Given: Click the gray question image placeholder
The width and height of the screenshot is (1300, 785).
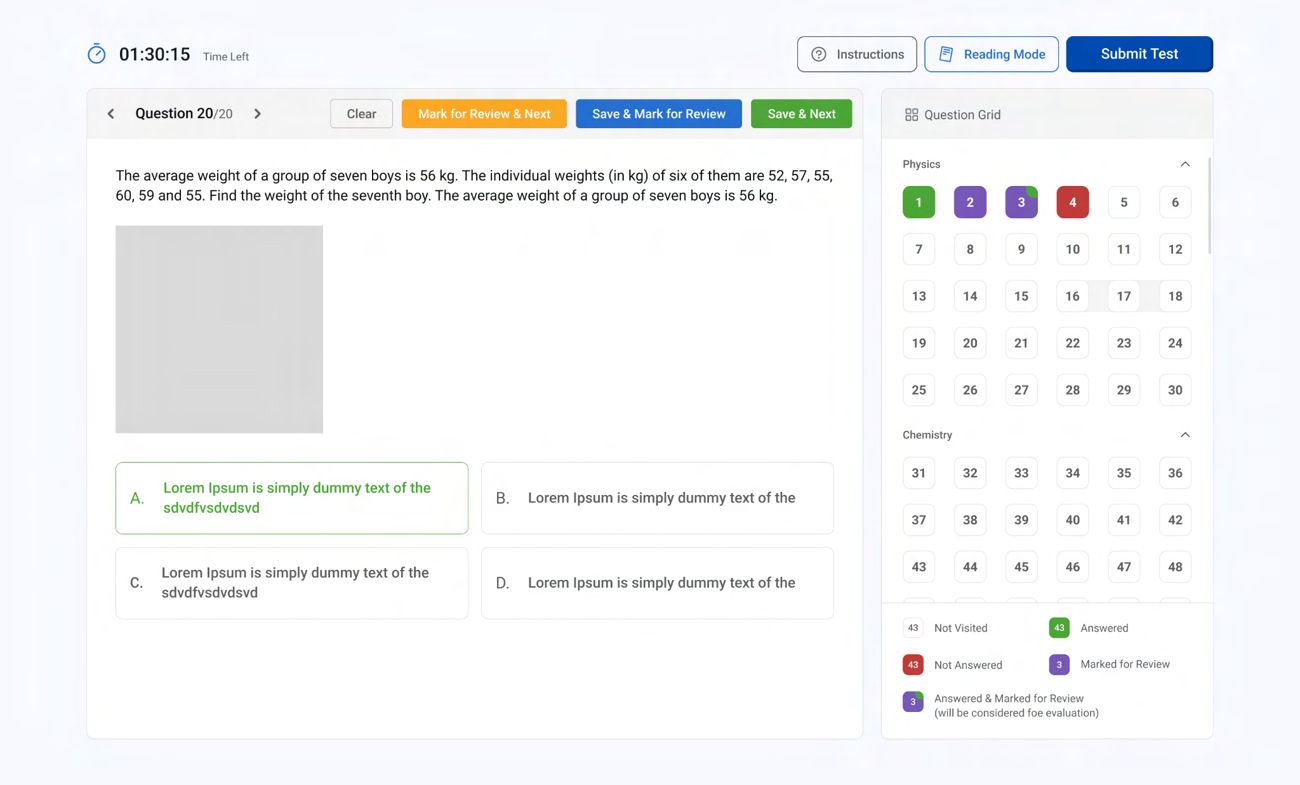Looking at the screenshot, I should pos(219,329).
